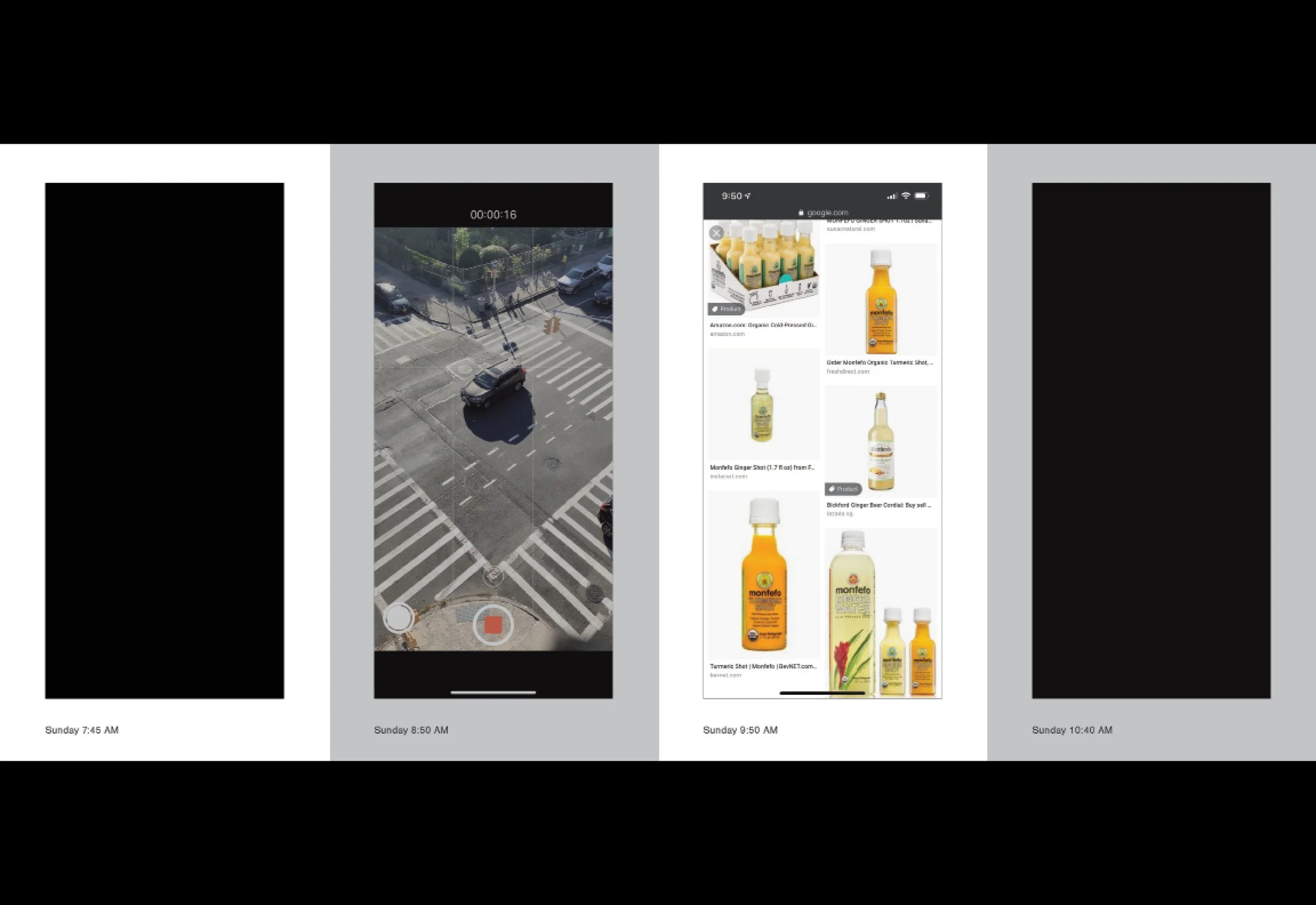Viewport: 1316px width, 905px height.
Task: Open the Monfefo Ginger Shot instacart link
Action: (x=762, y=468)
